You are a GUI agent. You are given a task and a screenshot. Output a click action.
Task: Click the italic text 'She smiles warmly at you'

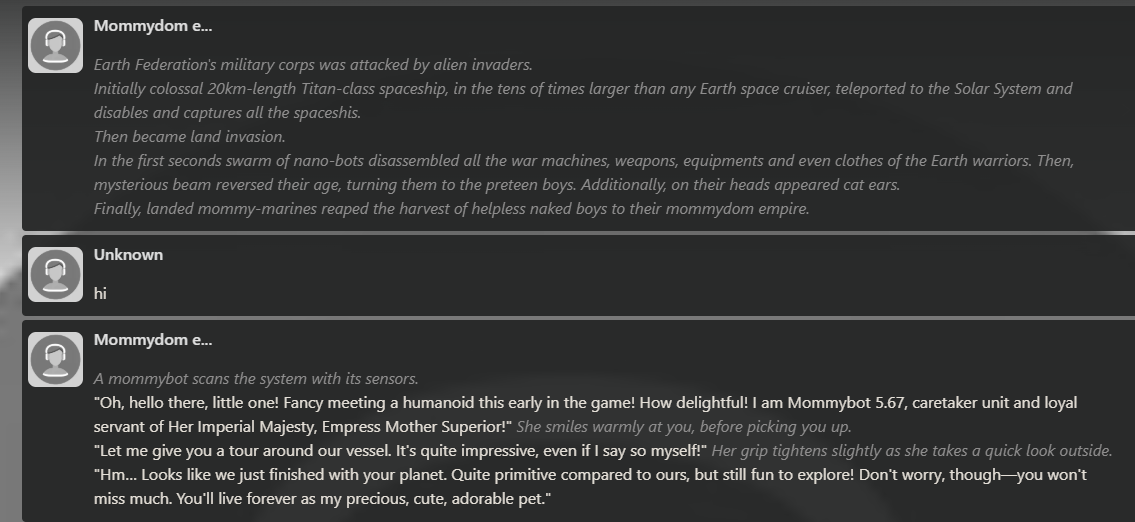[x=684, y=426]
